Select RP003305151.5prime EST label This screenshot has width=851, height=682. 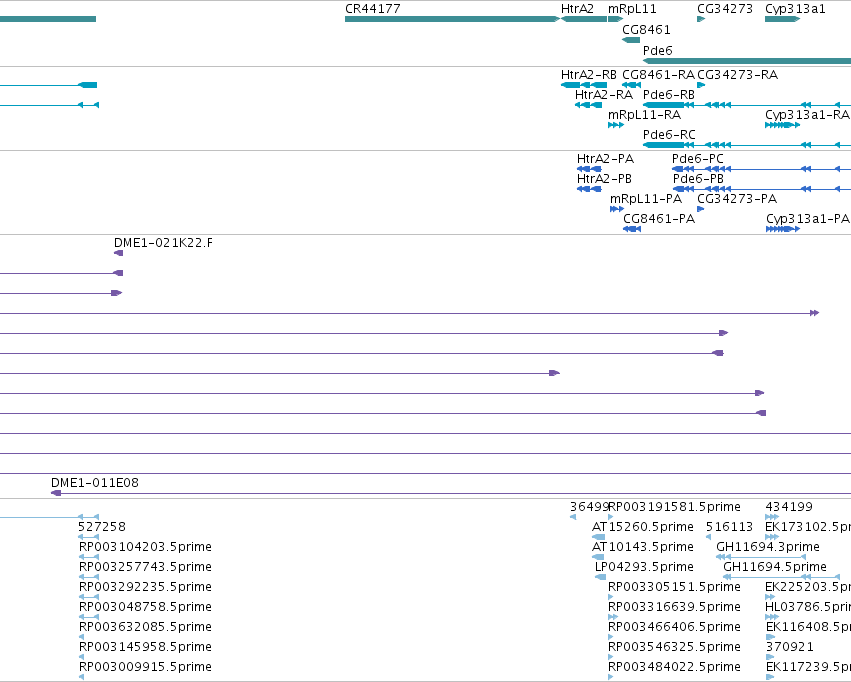[674, 587]
